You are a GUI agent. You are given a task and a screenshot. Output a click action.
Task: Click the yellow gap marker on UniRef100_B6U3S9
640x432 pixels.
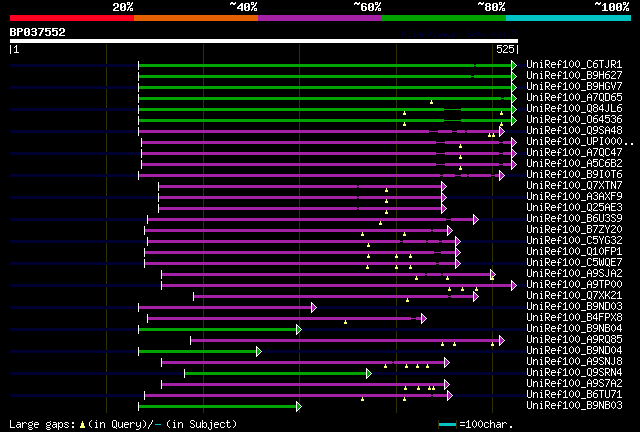coord(380,223)
